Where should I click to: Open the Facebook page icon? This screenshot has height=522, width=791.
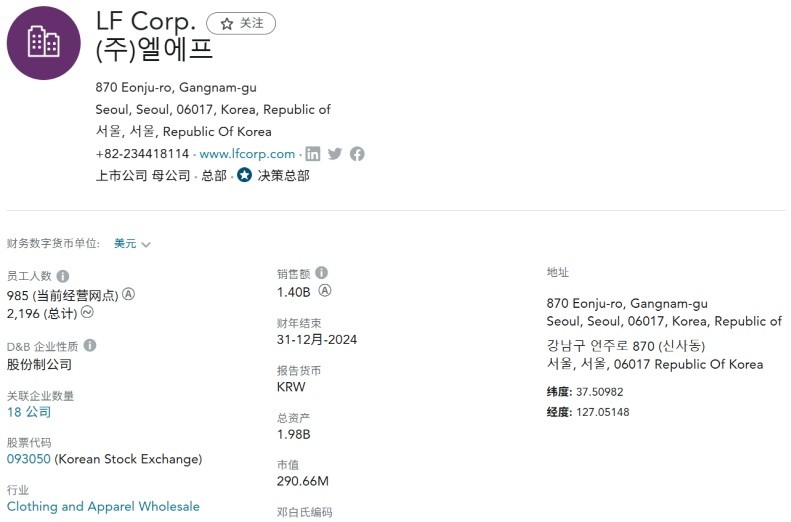click(x=357, y=154)
